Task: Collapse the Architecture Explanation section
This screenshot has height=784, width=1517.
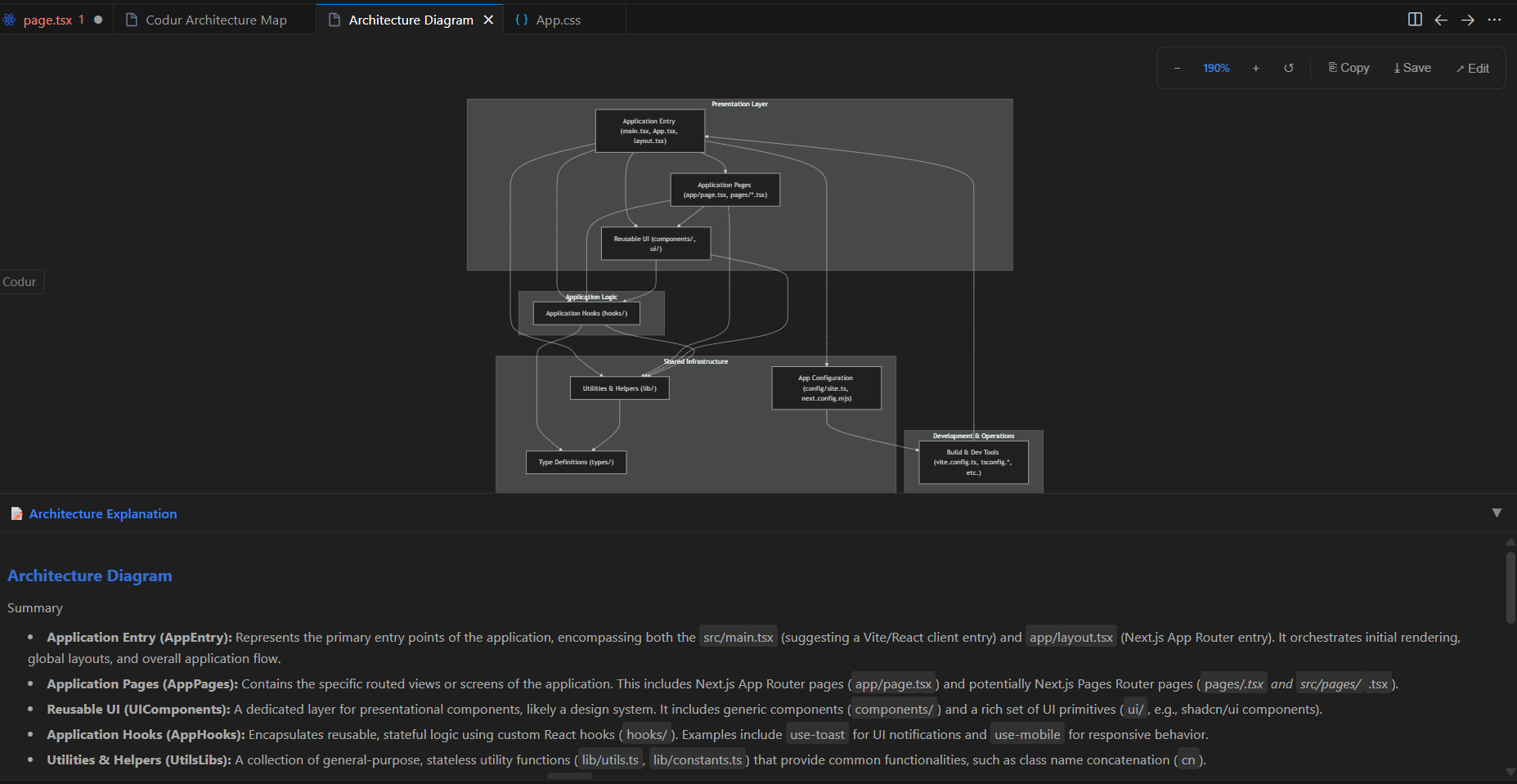Action: 1497,513
